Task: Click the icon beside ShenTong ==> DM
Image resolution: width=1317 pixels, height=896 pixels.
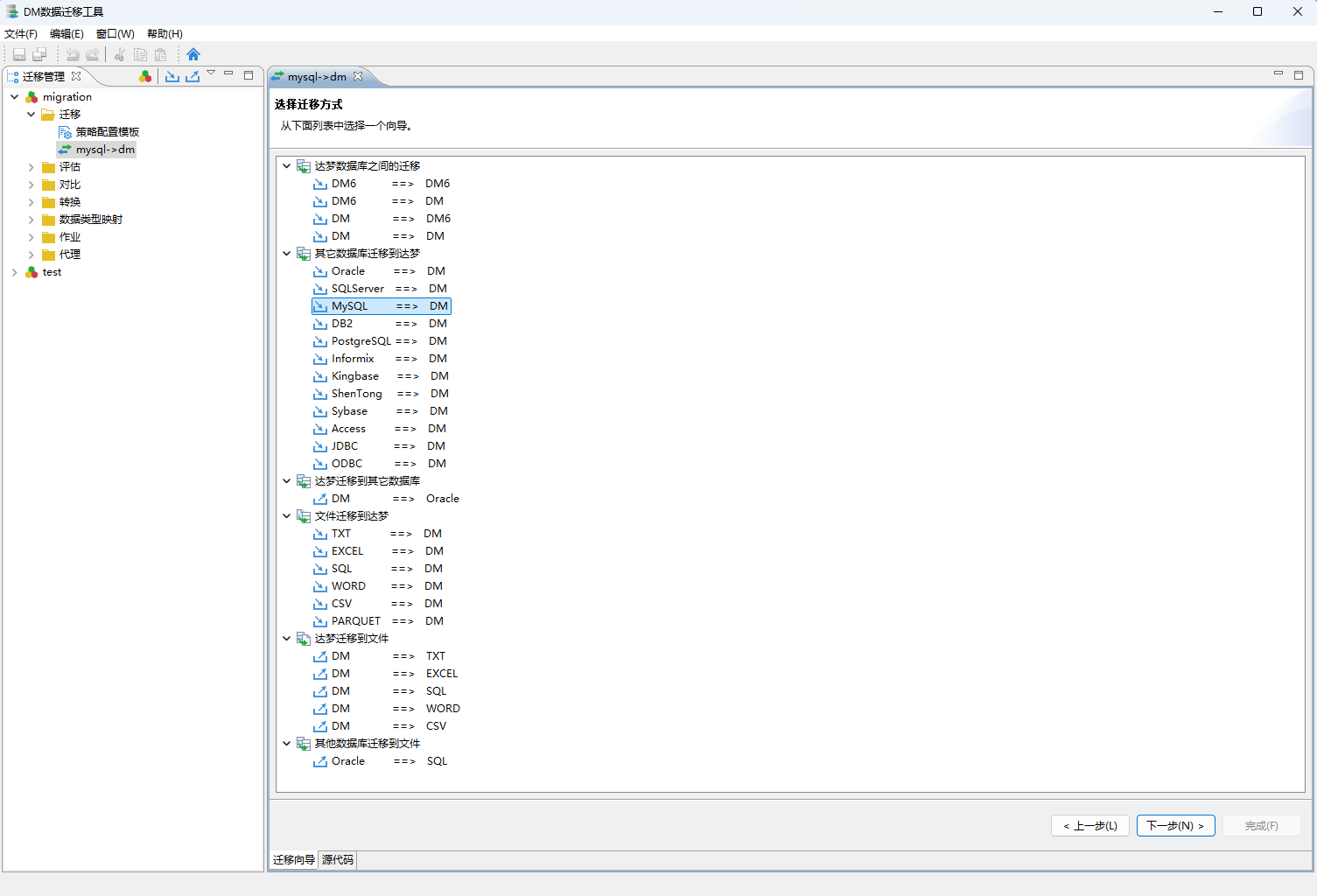Action: 320,394
